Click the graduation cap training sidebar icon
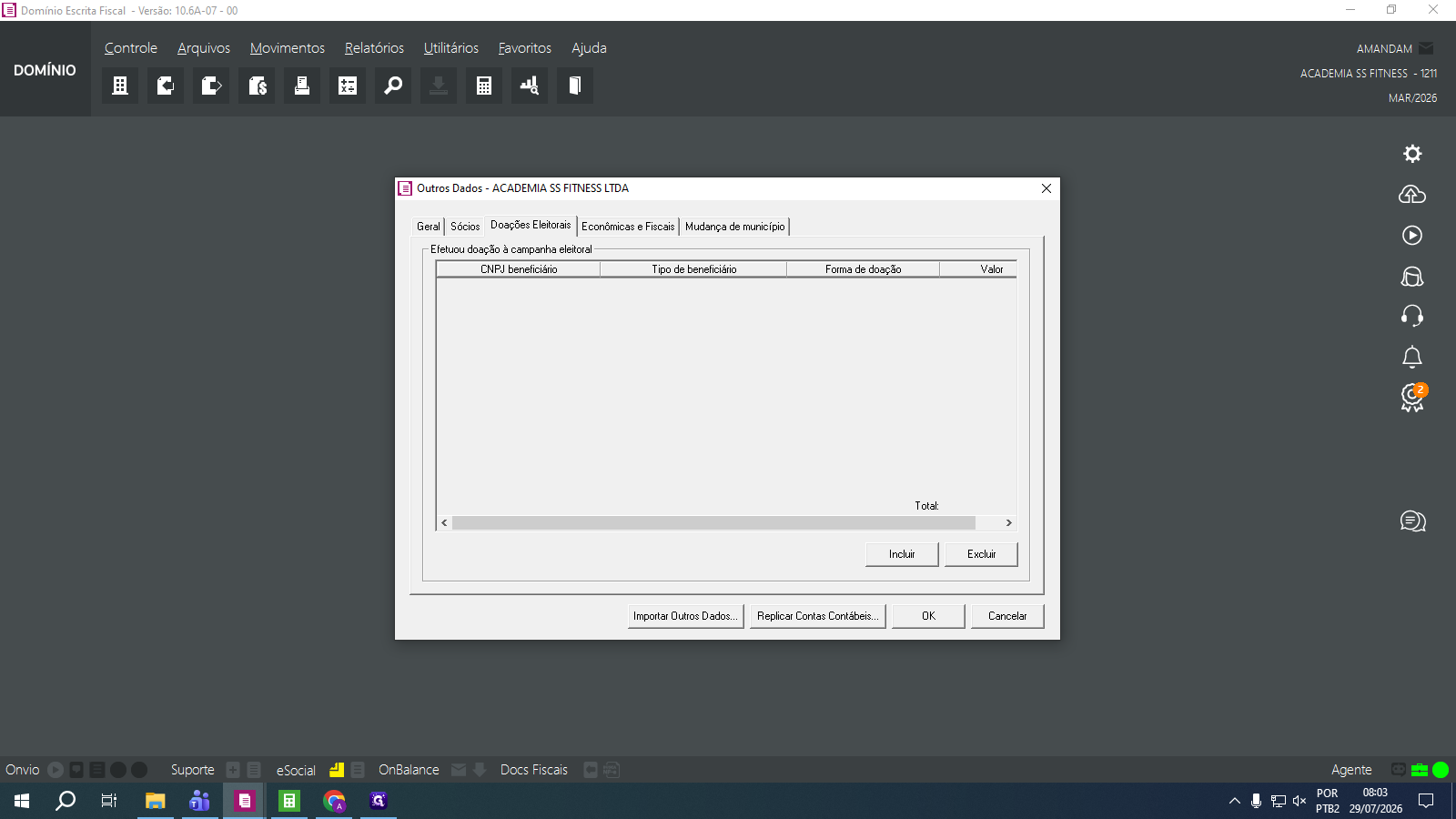 pyautogui.click(x=1412, y=276)
